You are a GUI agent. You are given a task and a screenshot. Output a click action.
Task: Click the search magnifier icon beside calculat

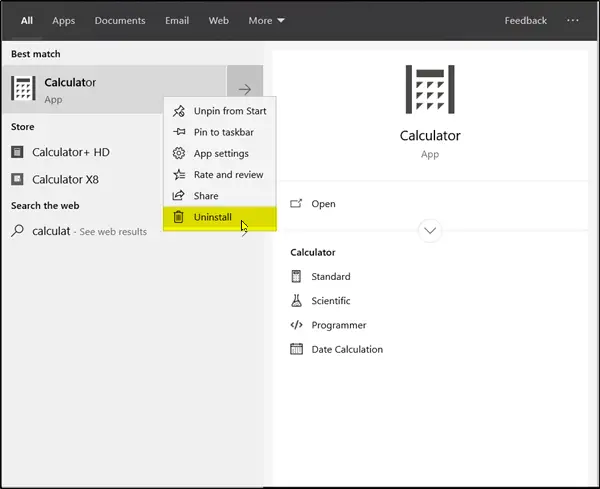[x=18, y=231]
